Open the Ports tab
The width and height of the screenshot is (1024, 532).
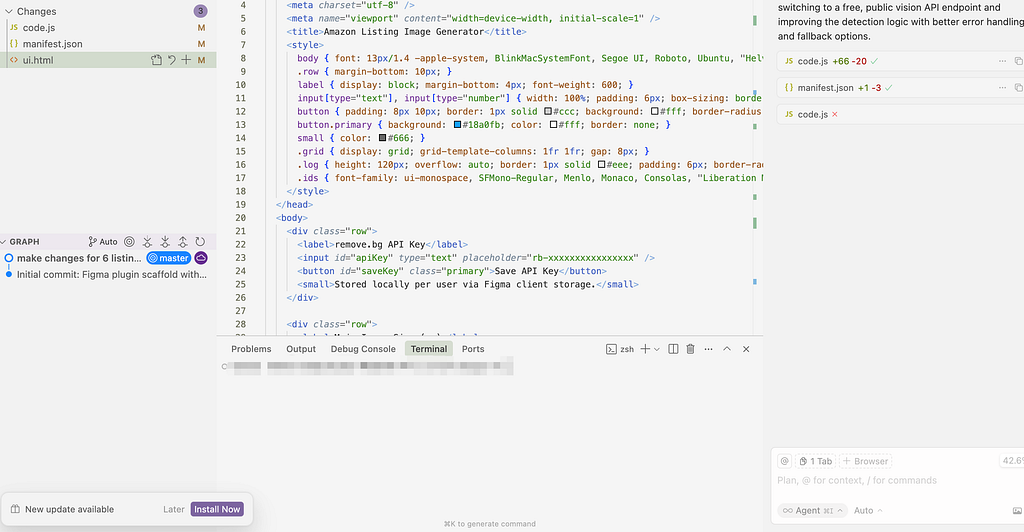point(473,349)
